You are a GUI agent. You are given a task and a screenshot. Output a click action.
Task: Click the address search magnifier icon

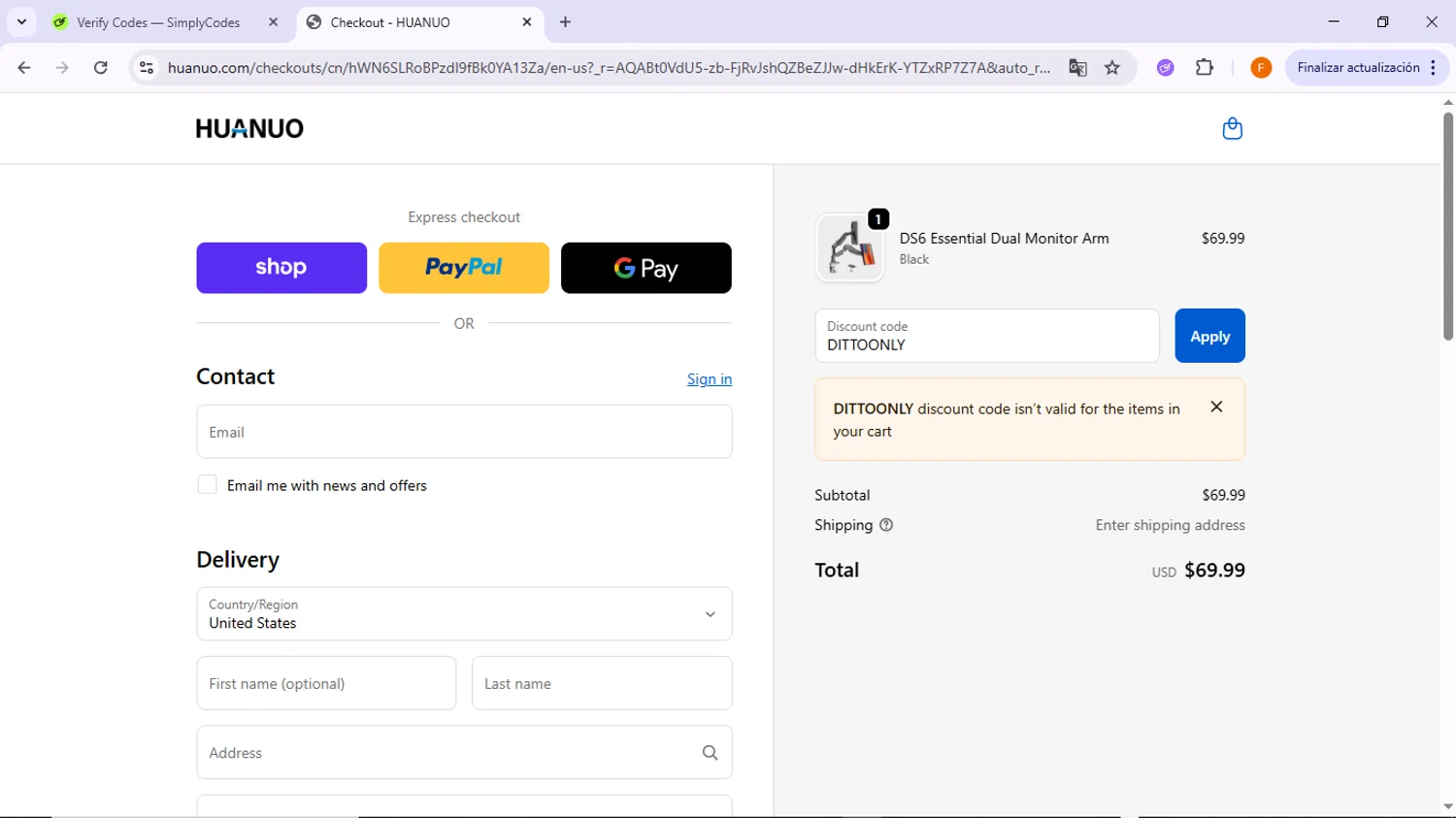710,753
